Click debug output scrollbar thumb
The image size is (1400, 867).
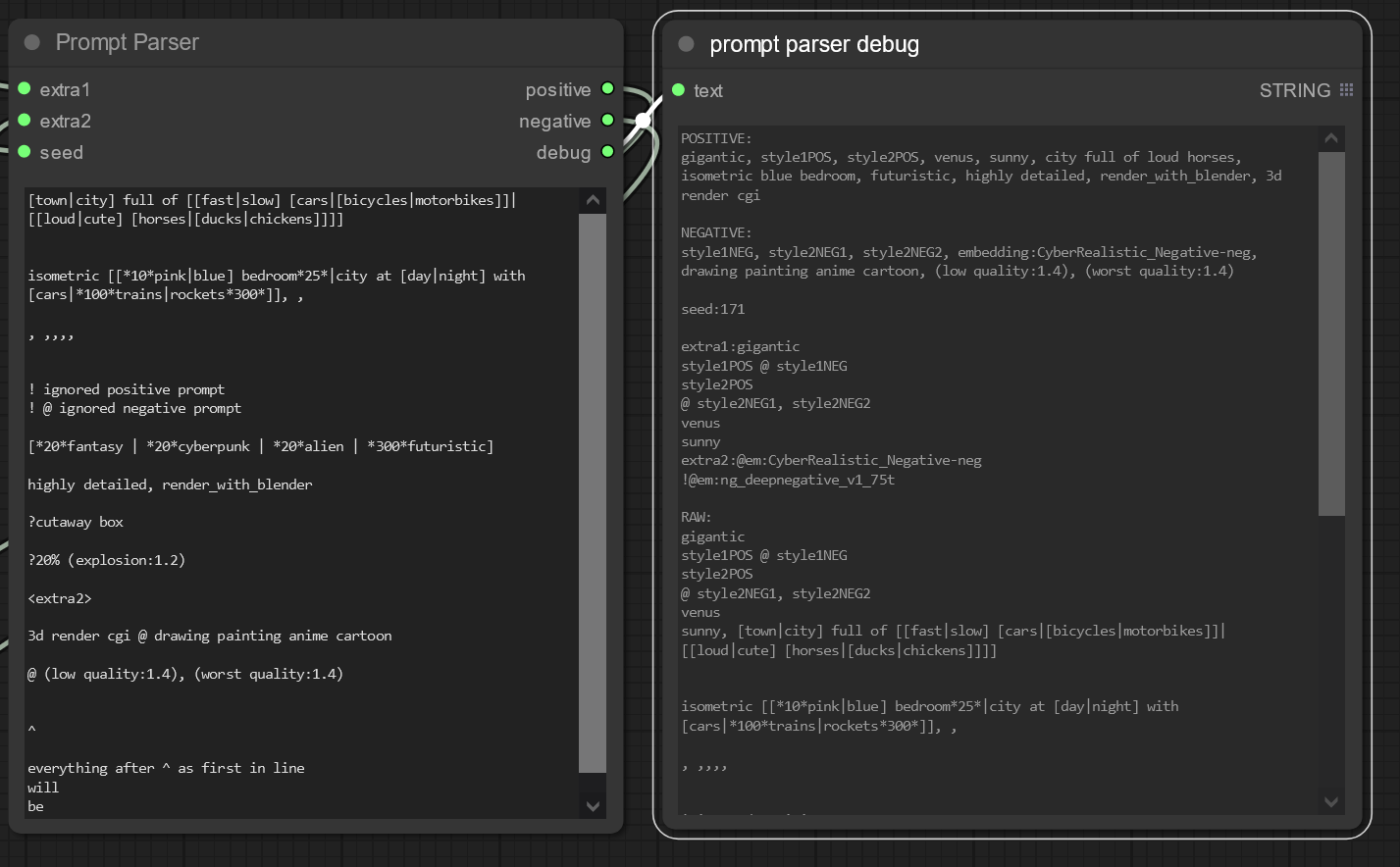click(1331, 333)
